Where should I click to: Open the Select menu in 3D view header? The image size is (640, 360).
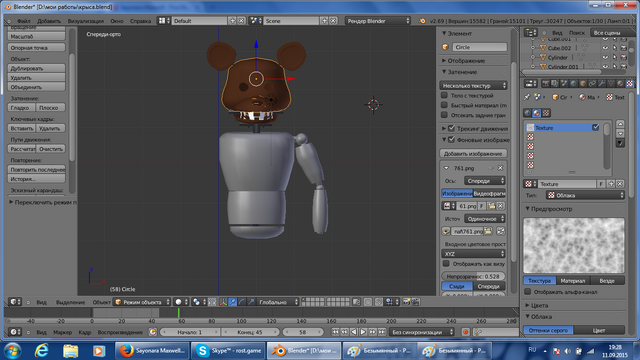click(x=71, y=302)
